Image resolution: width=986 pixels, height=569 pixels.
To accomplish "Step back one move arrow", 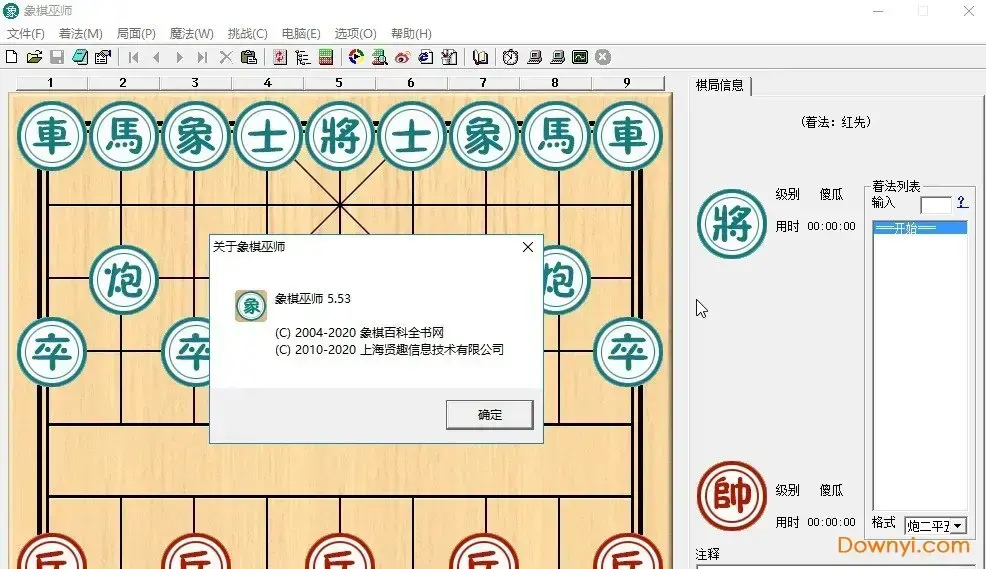I will (156, 57).
